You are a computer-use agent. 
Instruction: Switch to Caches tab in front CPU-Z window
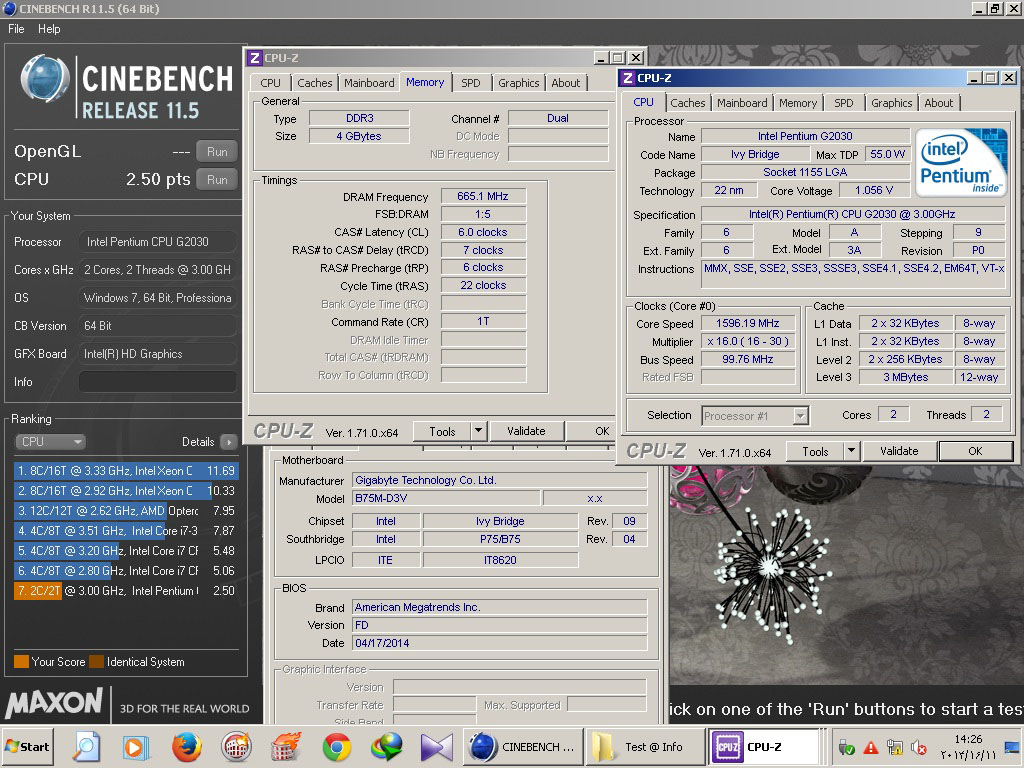point(687,103)
